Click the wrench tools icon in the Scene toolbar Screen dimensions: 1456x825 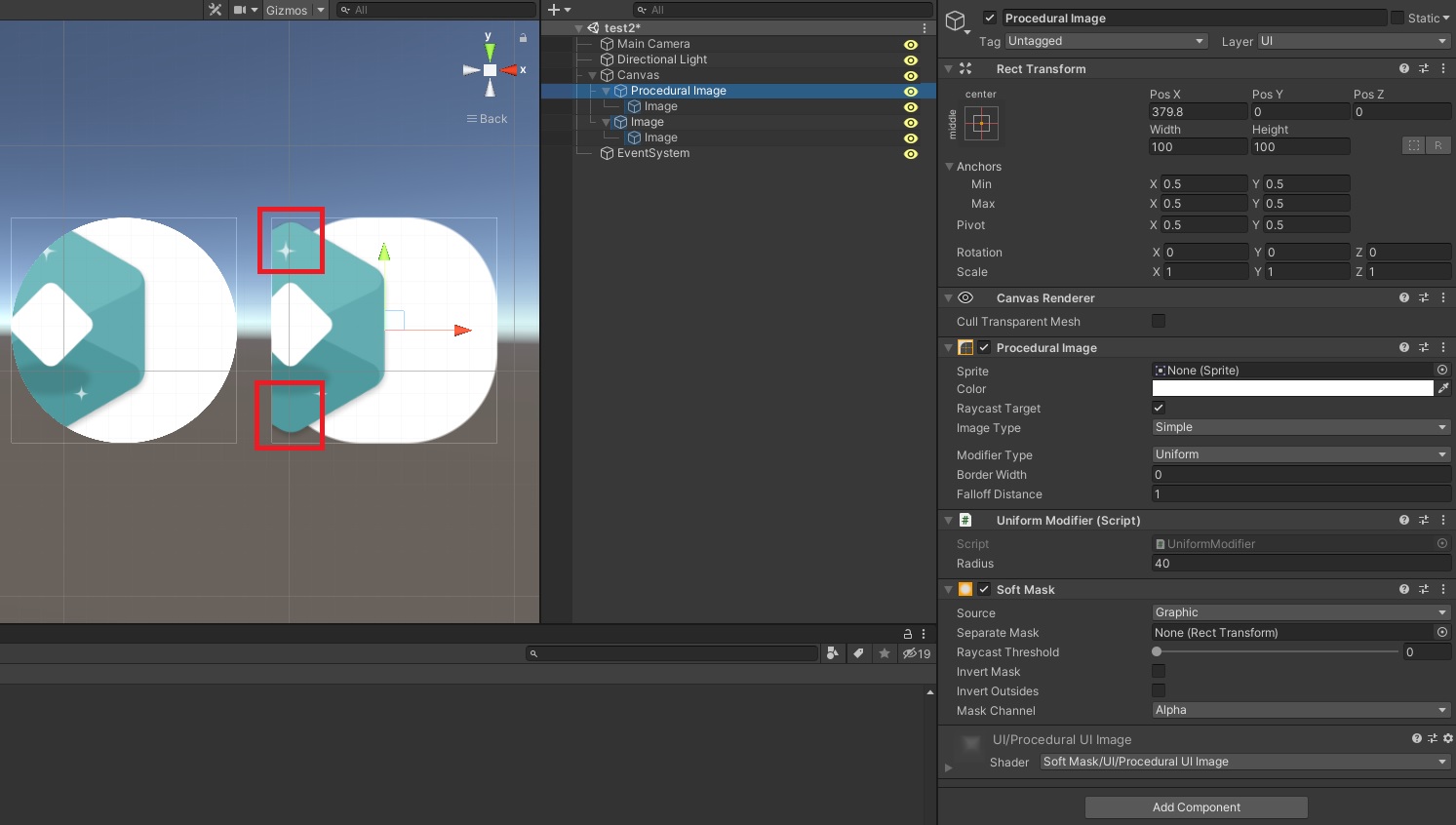[214, 10]
